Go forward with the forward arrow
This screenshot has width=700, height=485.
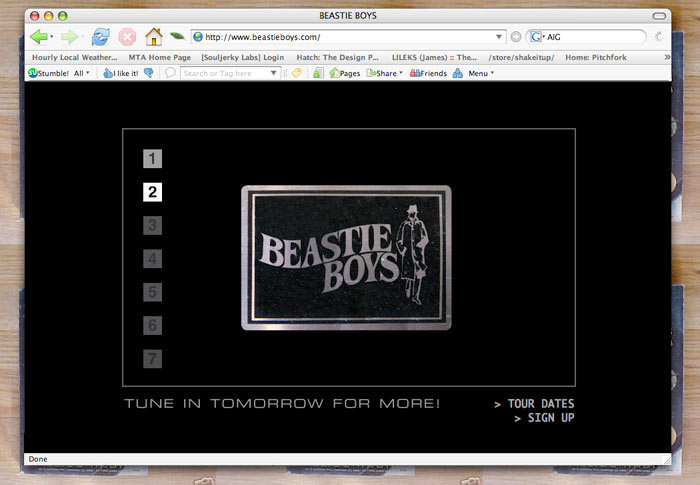click(70, 37)
